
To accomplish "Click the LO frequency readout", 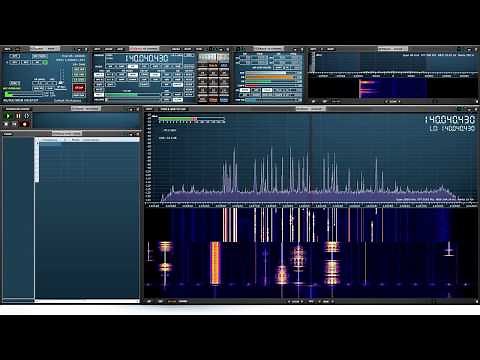I will (x=452, y=129).
